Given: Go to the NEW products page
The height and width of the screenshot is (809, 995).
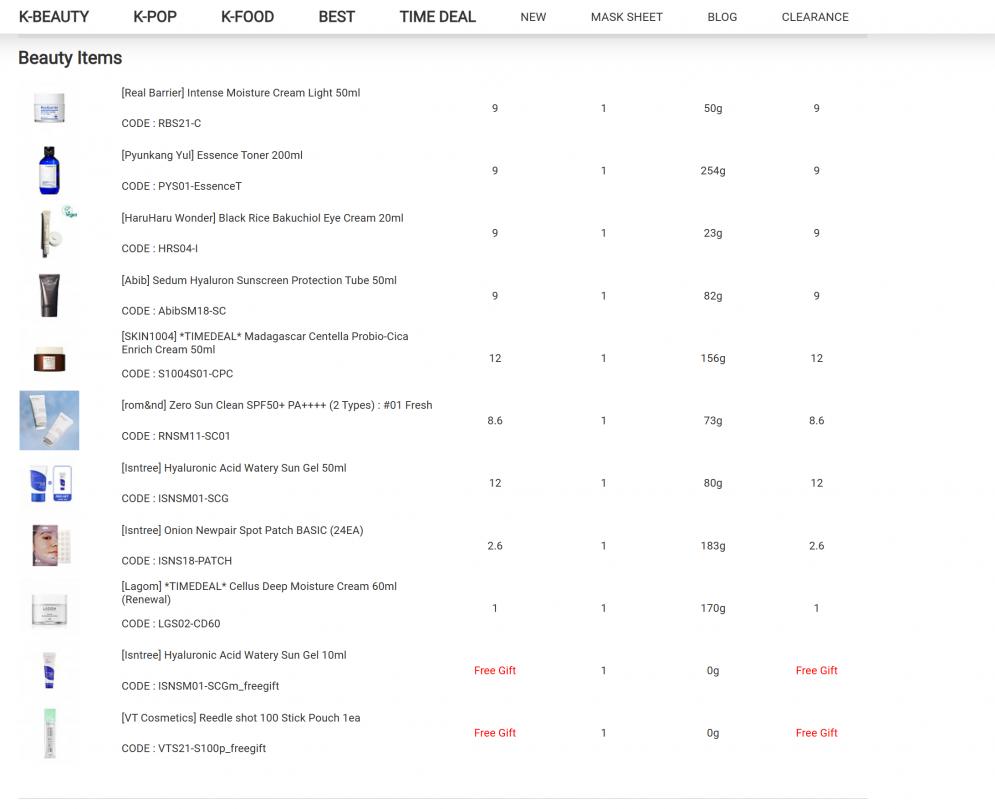Looking at the screenshot, I should 533,17.
